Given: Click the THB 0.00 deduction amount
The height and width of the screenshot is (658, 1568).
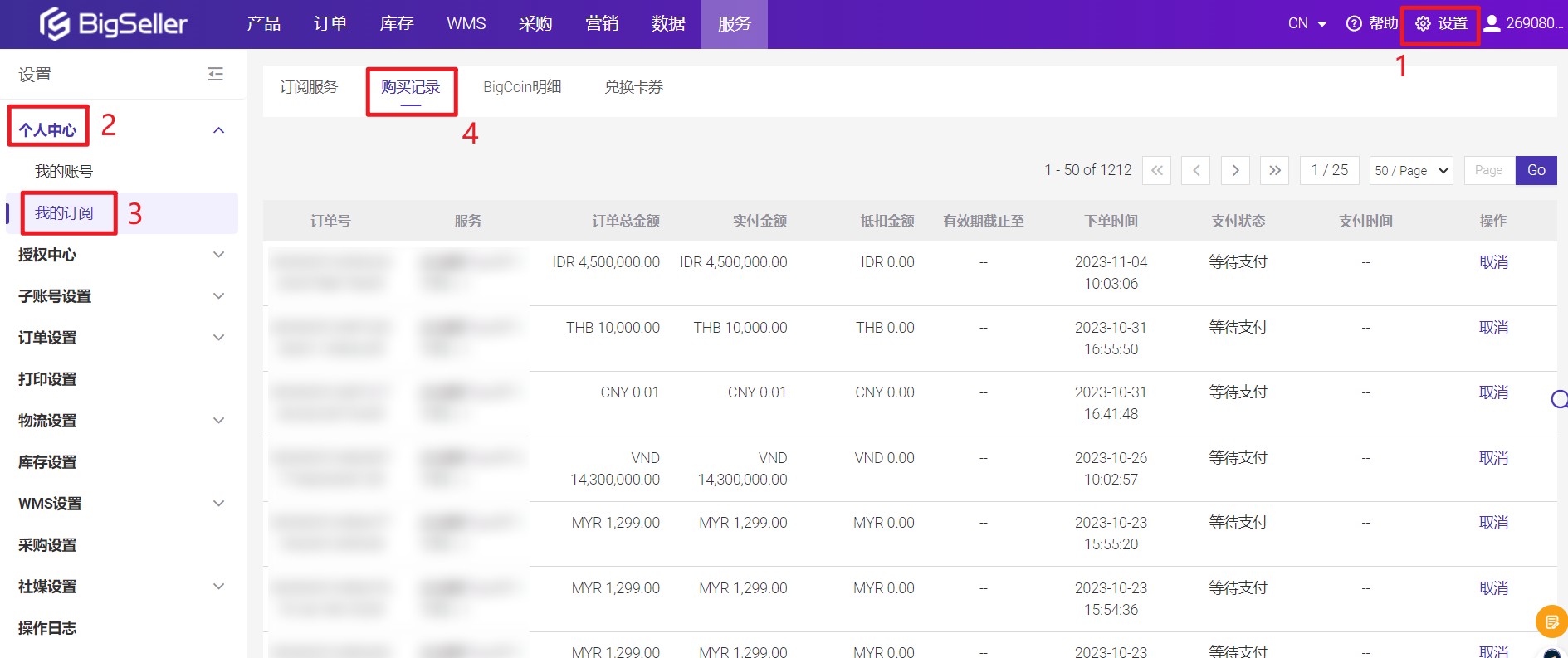Looking at the screenshot, I should click(885, 328).
